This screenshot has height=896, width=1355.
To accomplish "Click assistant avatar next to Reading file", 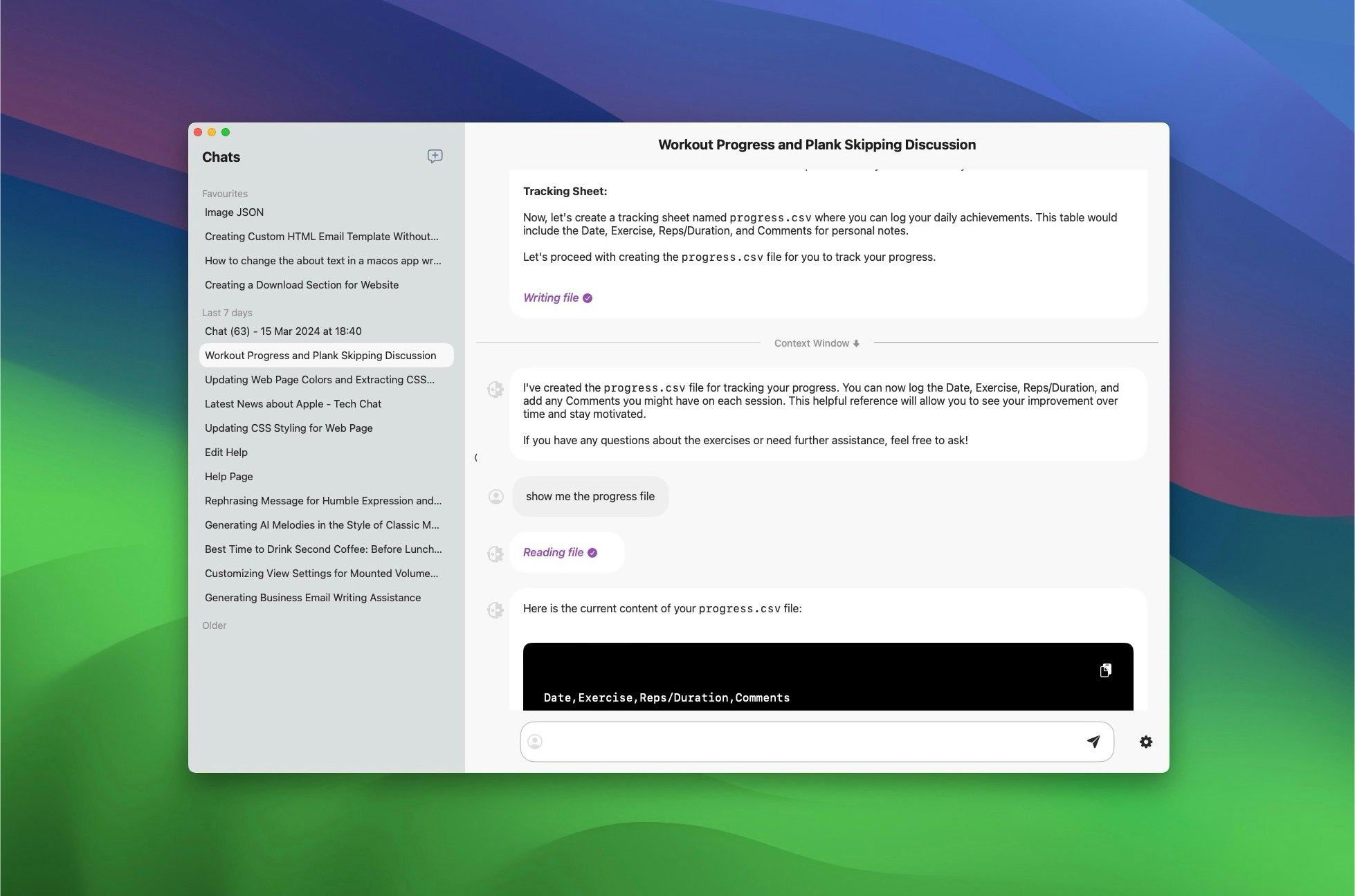I will 495,554.
